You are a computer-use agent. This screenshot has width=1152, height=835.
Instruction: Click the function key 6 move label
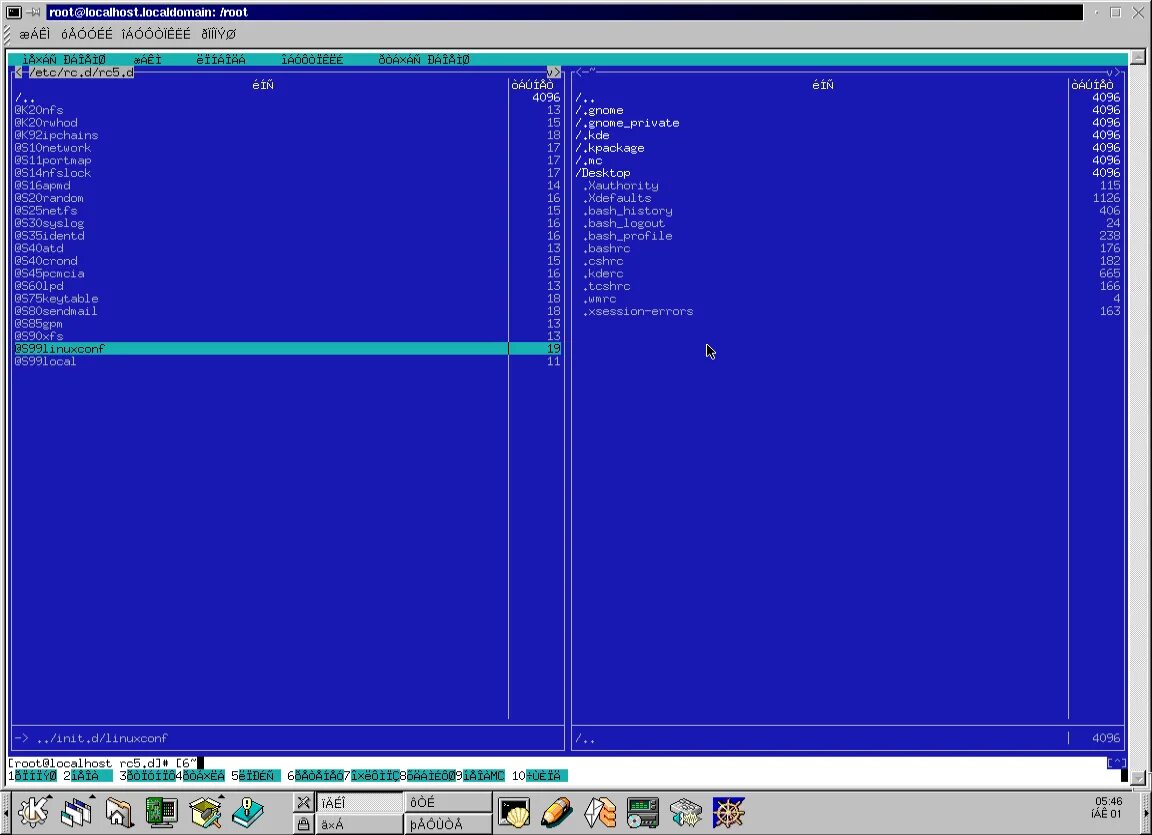point(319,776)
